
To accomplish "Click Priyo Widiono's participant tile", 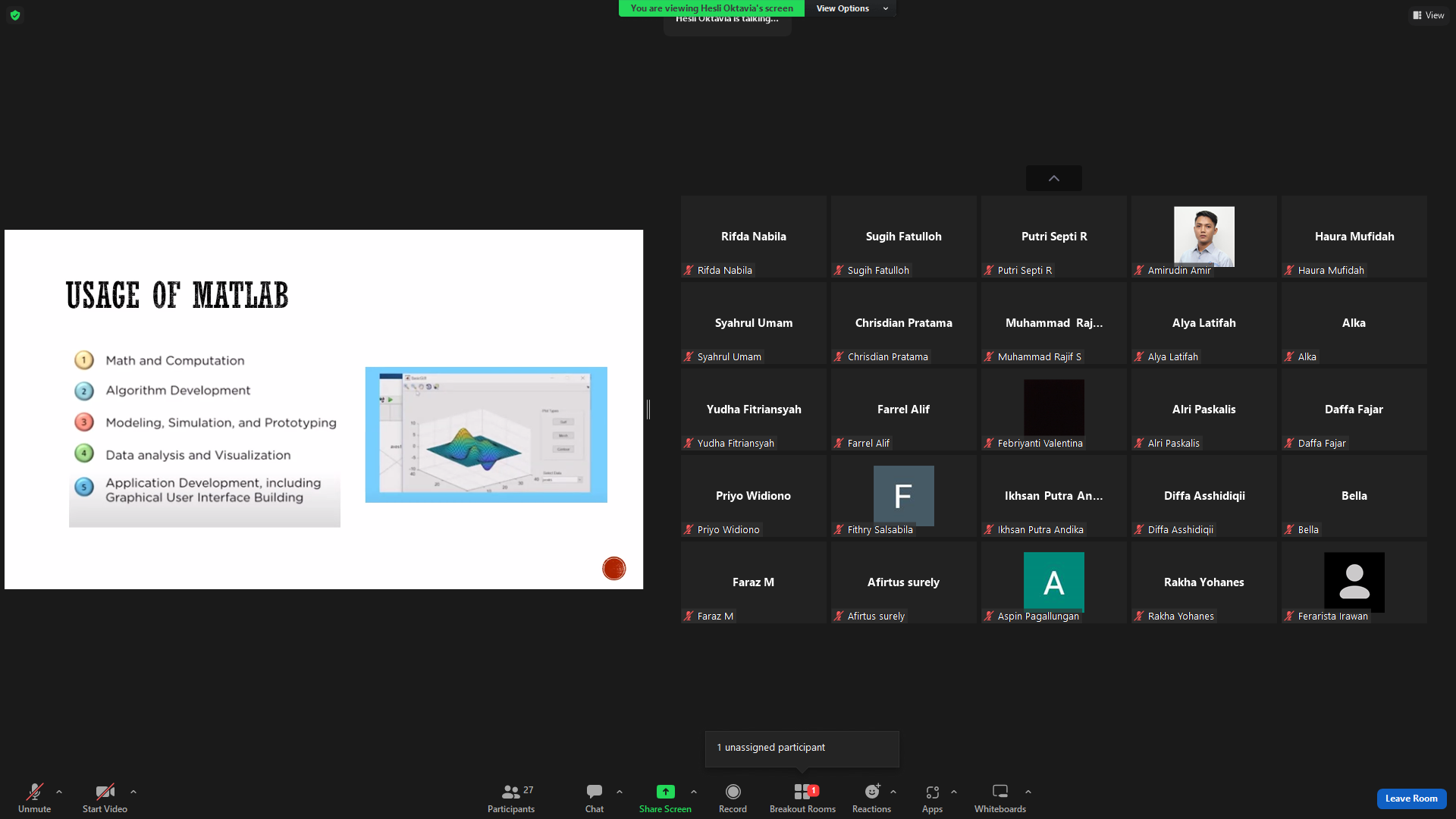I will [754, 496].
